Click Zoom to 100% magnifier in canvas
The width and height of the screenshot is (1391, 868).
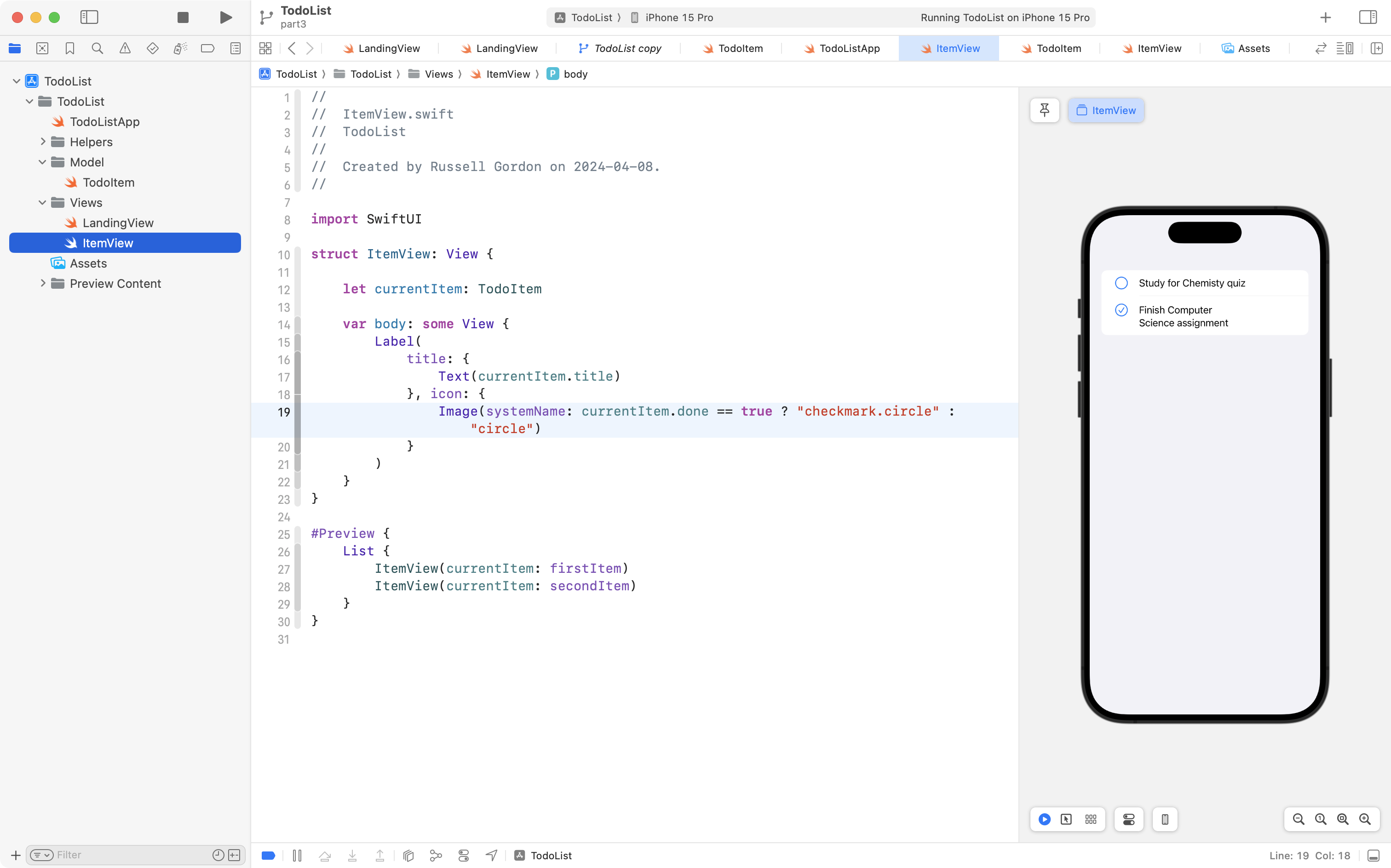[1320, 819]
